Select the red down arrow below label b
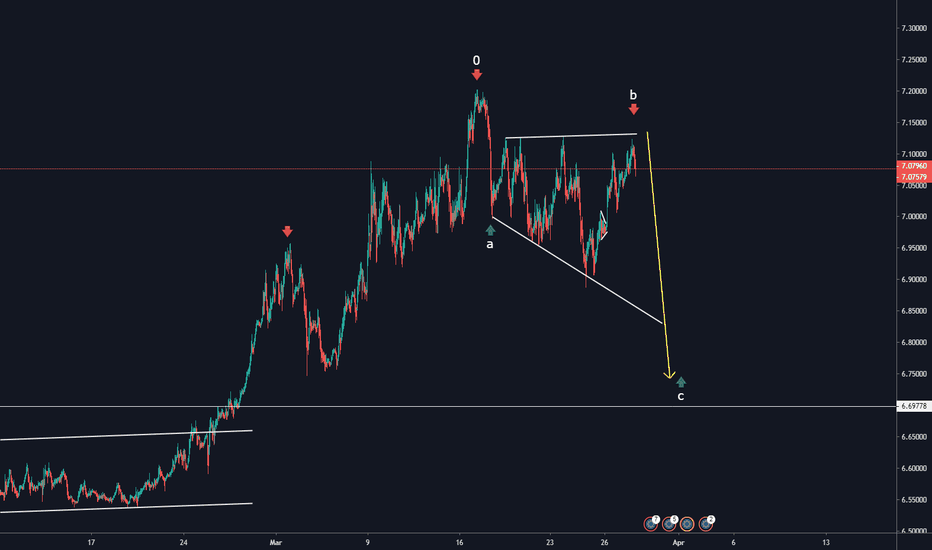This screenshot has width=932, height=550. click(x=634, y=109)
